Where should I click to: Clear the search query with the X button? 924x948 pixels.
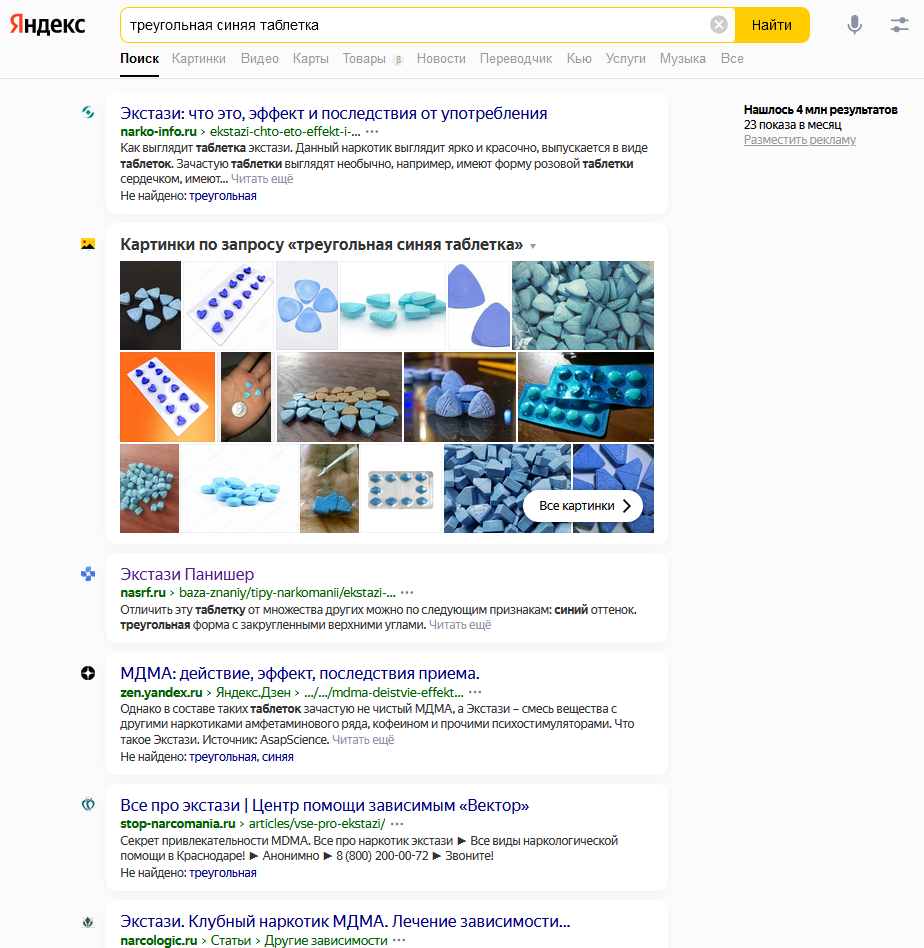718,25
